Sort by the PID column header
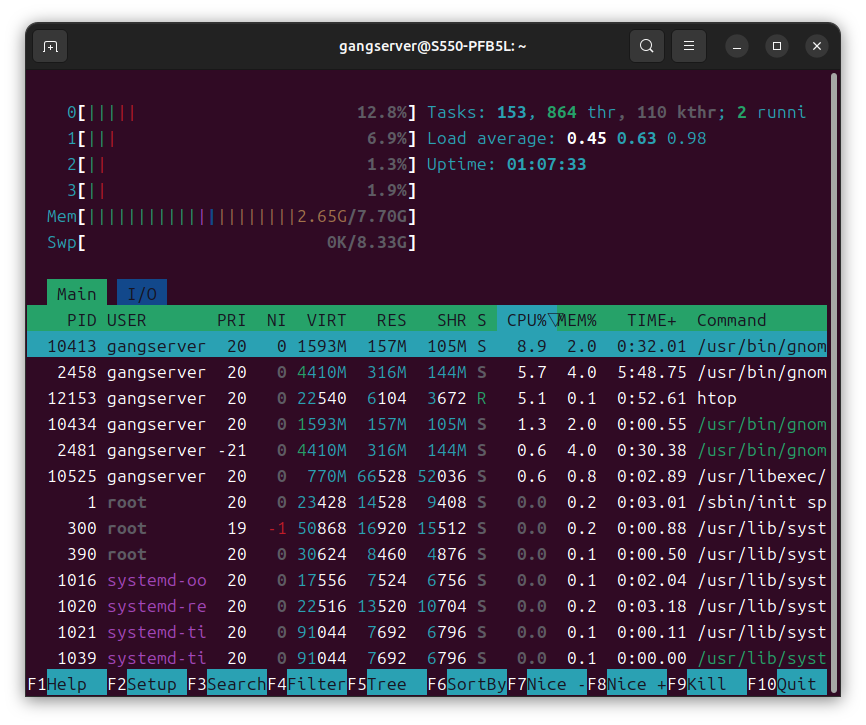 pyautogui.click(x=81, y=320)
